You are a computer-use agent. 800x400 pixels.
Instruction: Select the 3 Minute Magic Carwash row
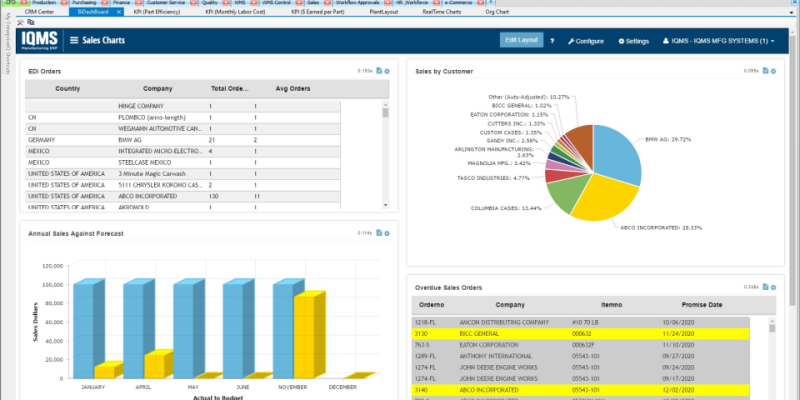point(183,173)
